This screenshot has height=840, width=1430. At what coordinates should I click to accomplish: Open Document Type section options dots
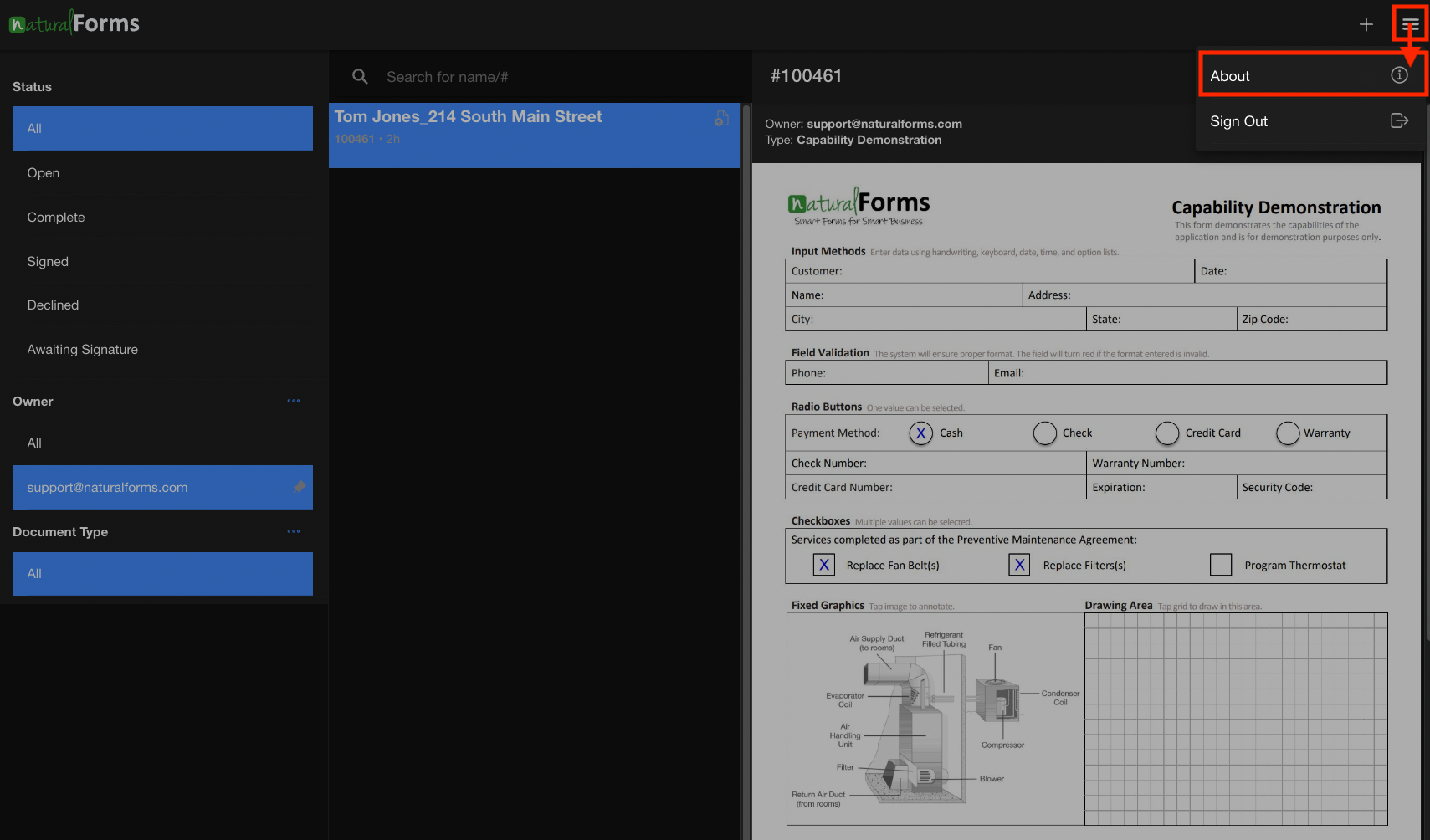tap(294, 531)
